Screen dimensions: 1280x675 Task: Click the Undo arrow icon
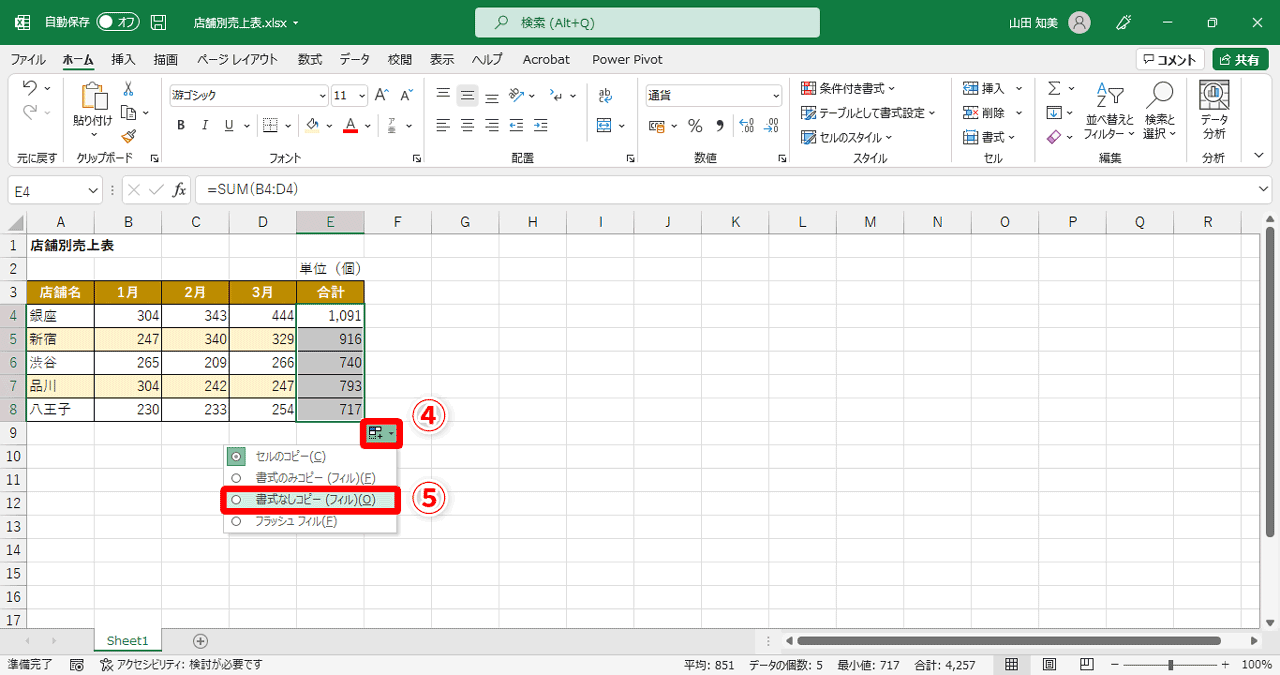30,88
